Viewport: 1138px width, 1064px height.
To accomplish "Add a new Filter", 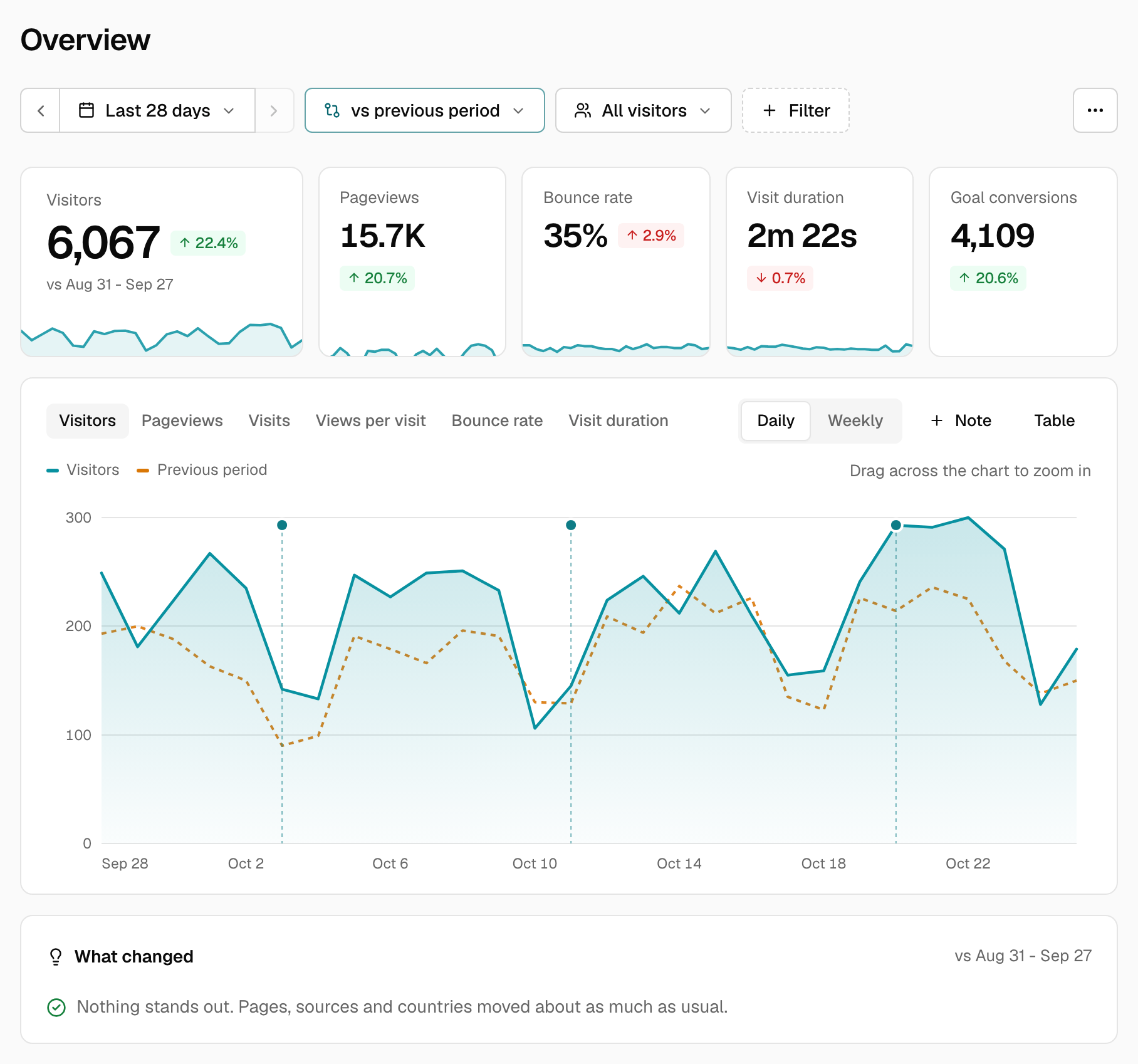I will 796,110.
